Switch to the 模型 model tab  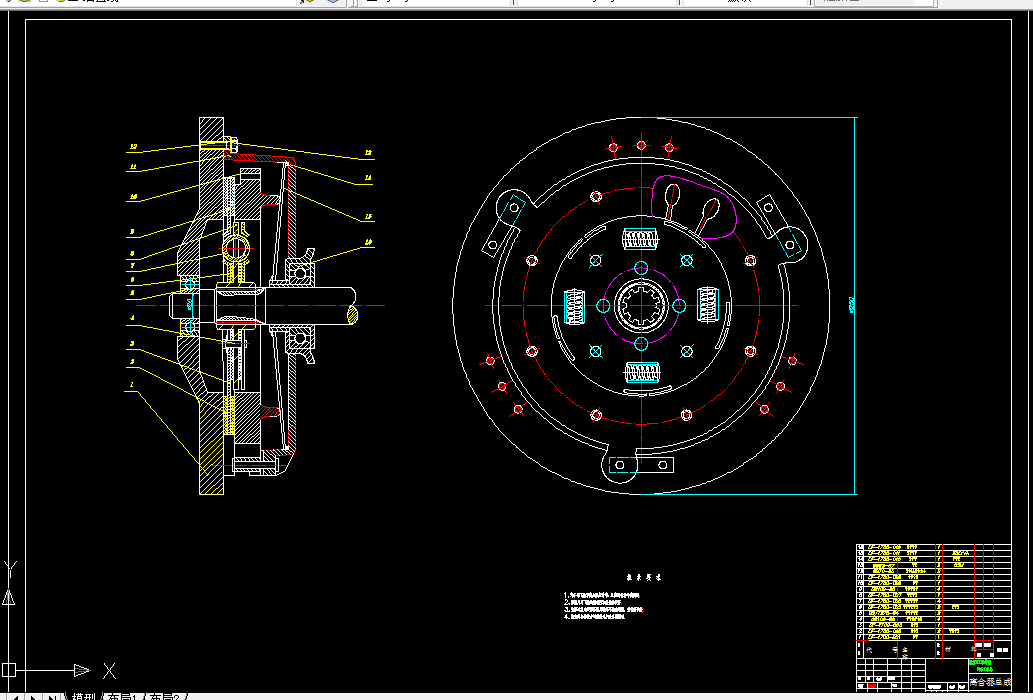point(84,697)
